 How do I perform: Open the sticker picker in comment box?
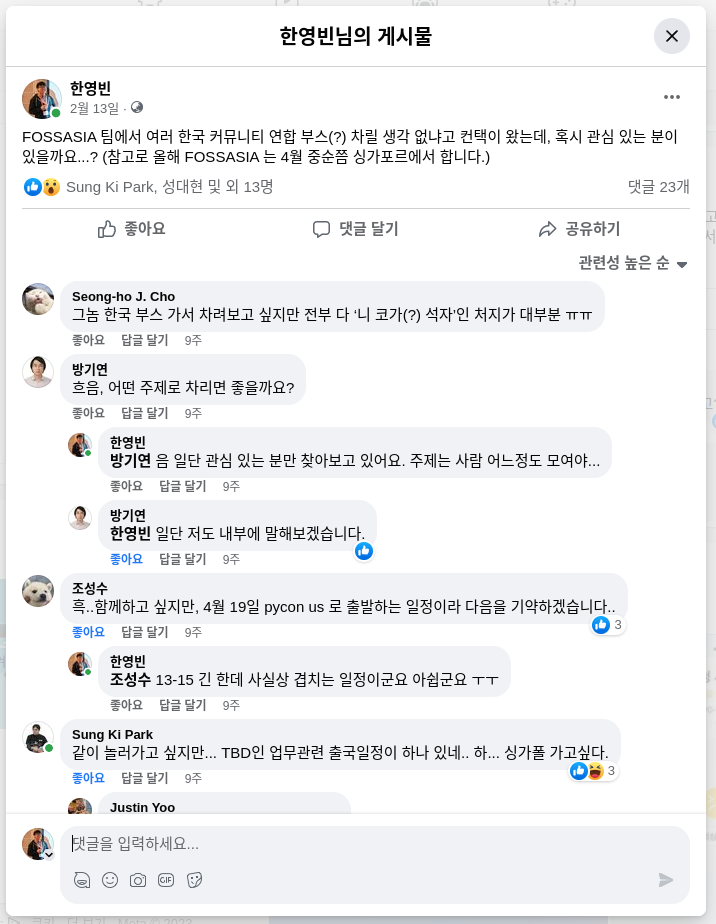(x=194, y=880)
